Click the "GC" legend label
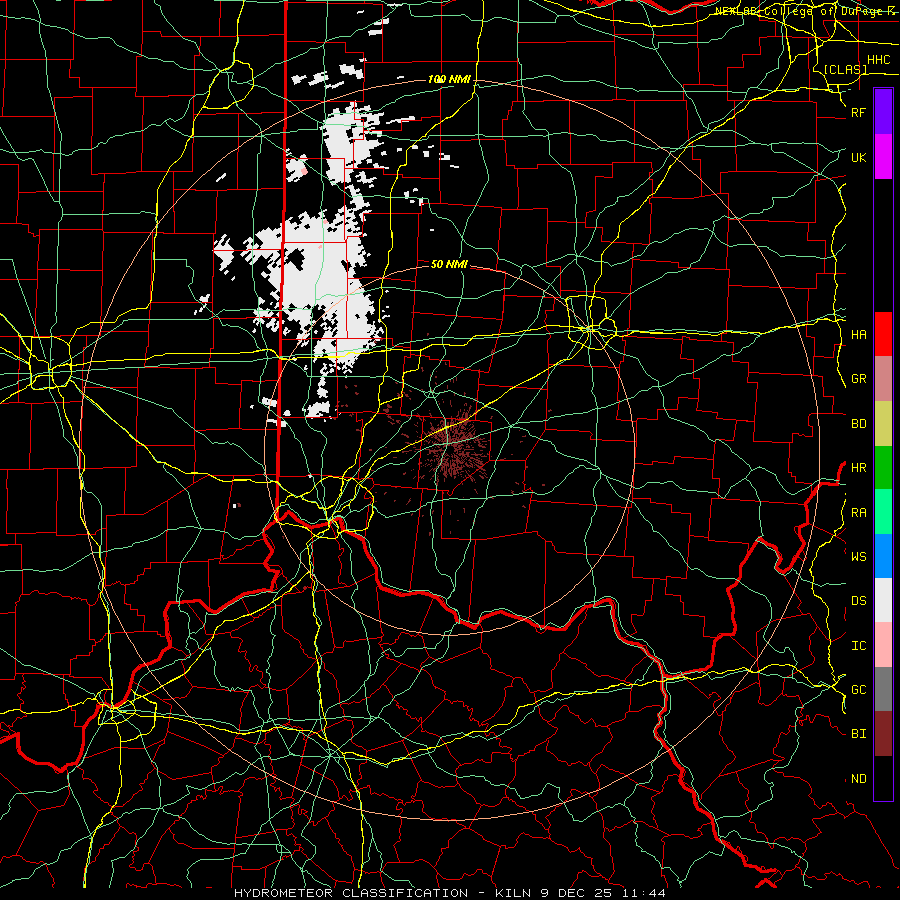This screenshot has width=900, height=900. [x=859, y=690]
